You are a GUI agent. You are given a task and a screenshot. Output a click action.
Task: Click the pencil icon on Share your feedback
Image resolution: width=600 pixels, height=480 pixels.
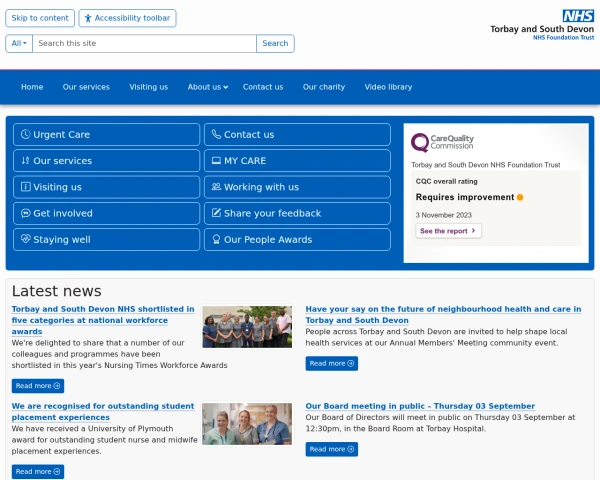216,213
